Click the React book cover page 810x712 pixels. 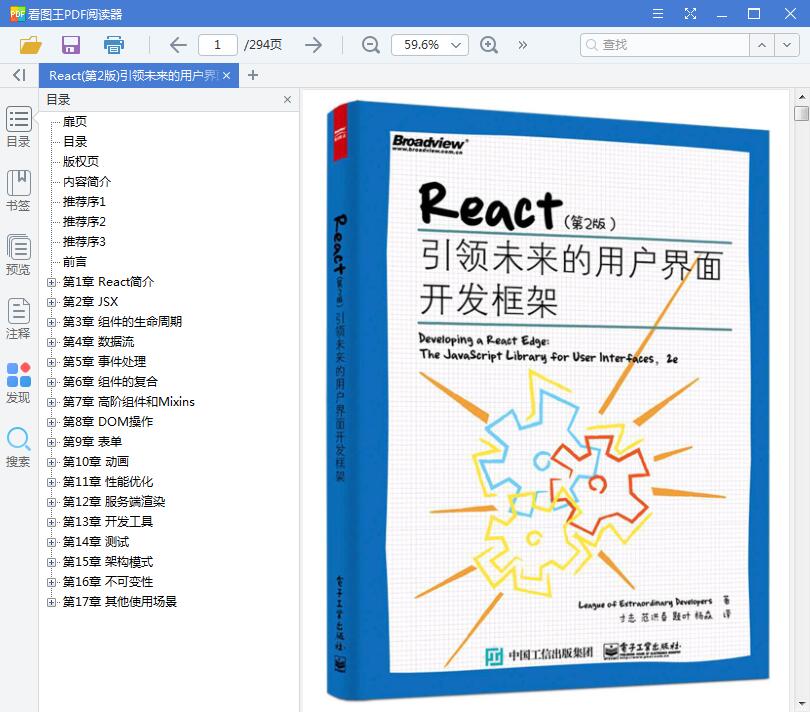click(x=548, y=400)
